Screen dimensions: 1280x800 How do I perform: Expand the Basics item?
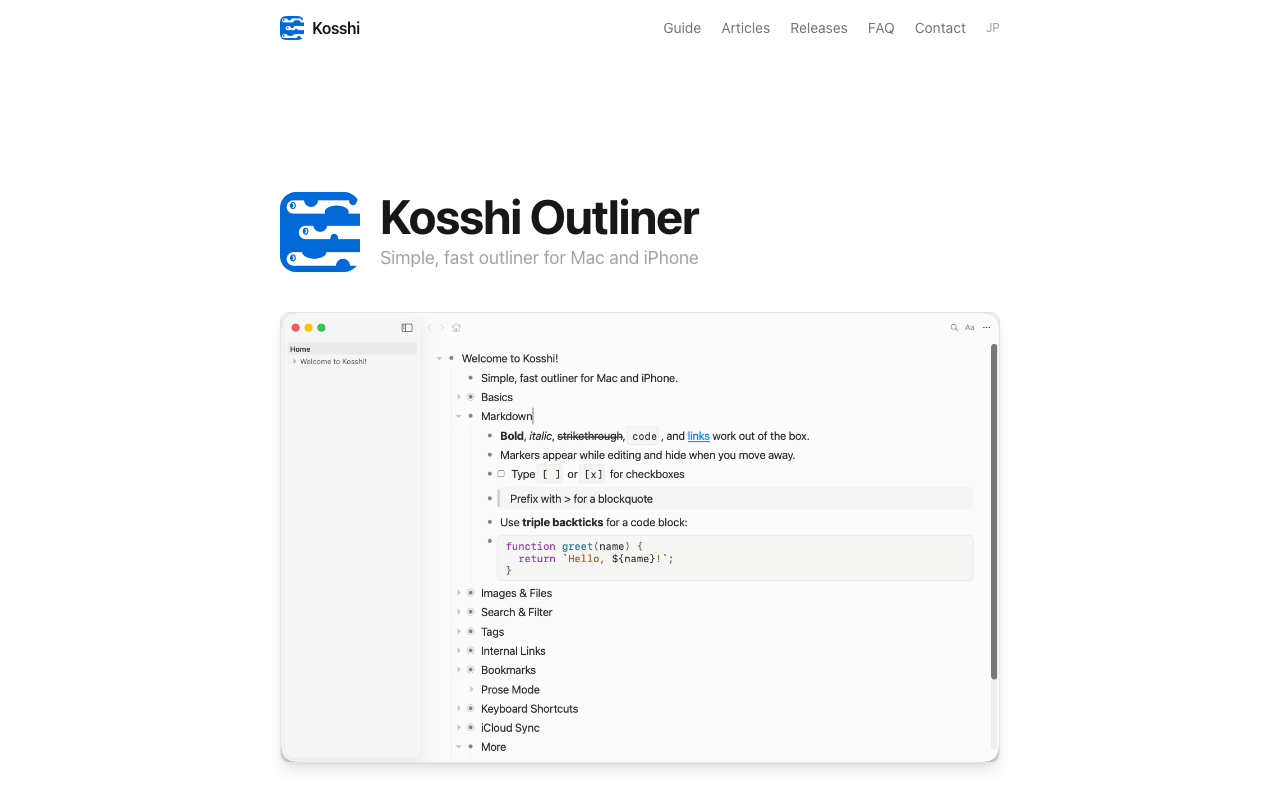[459, 397]
